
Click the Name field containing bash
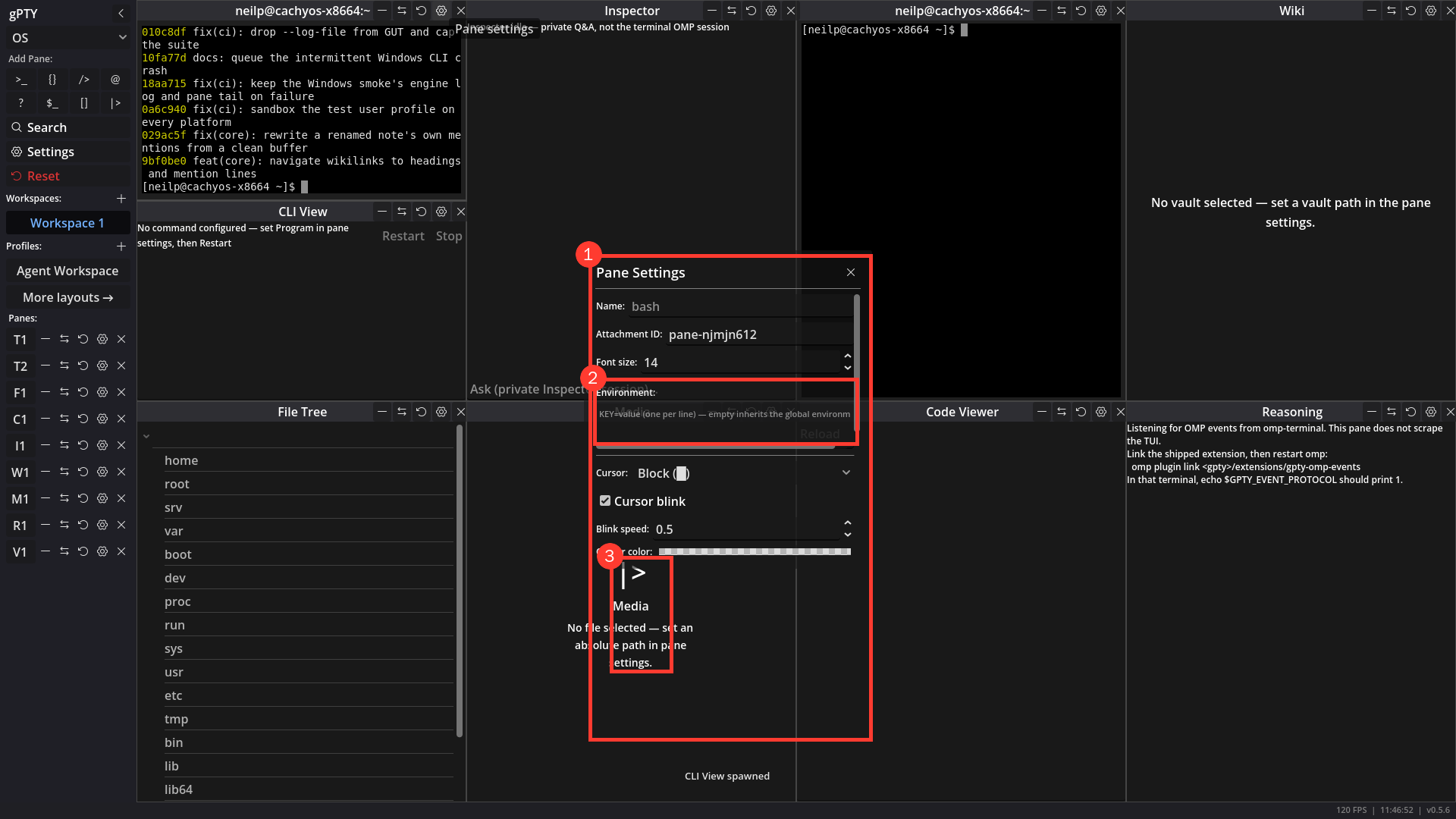click(740, 306)
